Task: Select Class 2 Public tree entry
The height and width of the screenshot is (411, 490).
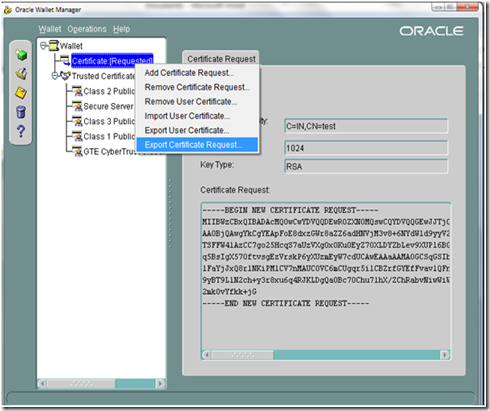Action: 109,91
